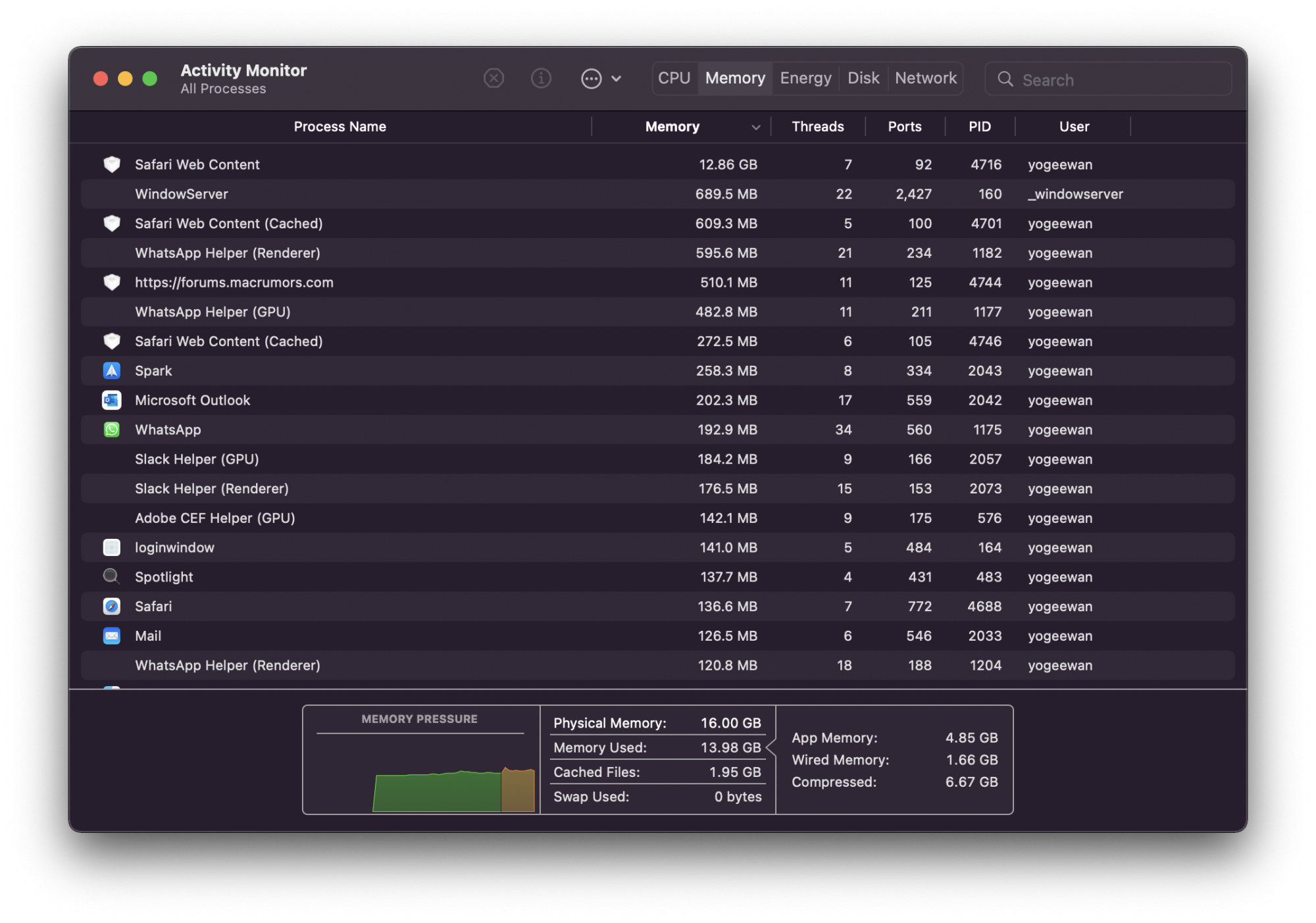Toggle Memory column sort order chevron
Screen dimensions: 1316x923
coord(755,127)
